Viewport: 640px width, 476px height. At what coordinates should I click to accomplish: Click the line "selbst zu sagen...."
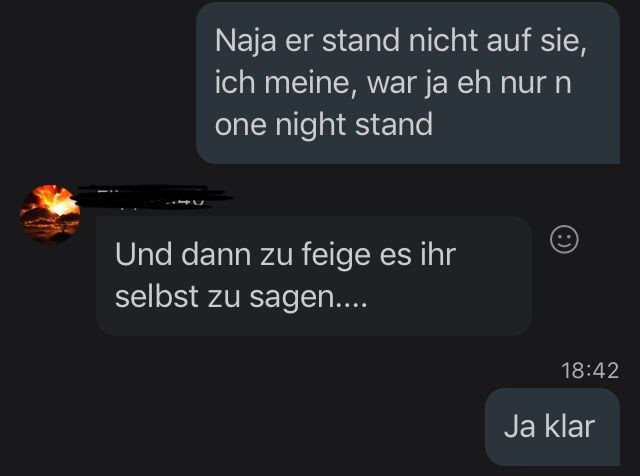241,297
